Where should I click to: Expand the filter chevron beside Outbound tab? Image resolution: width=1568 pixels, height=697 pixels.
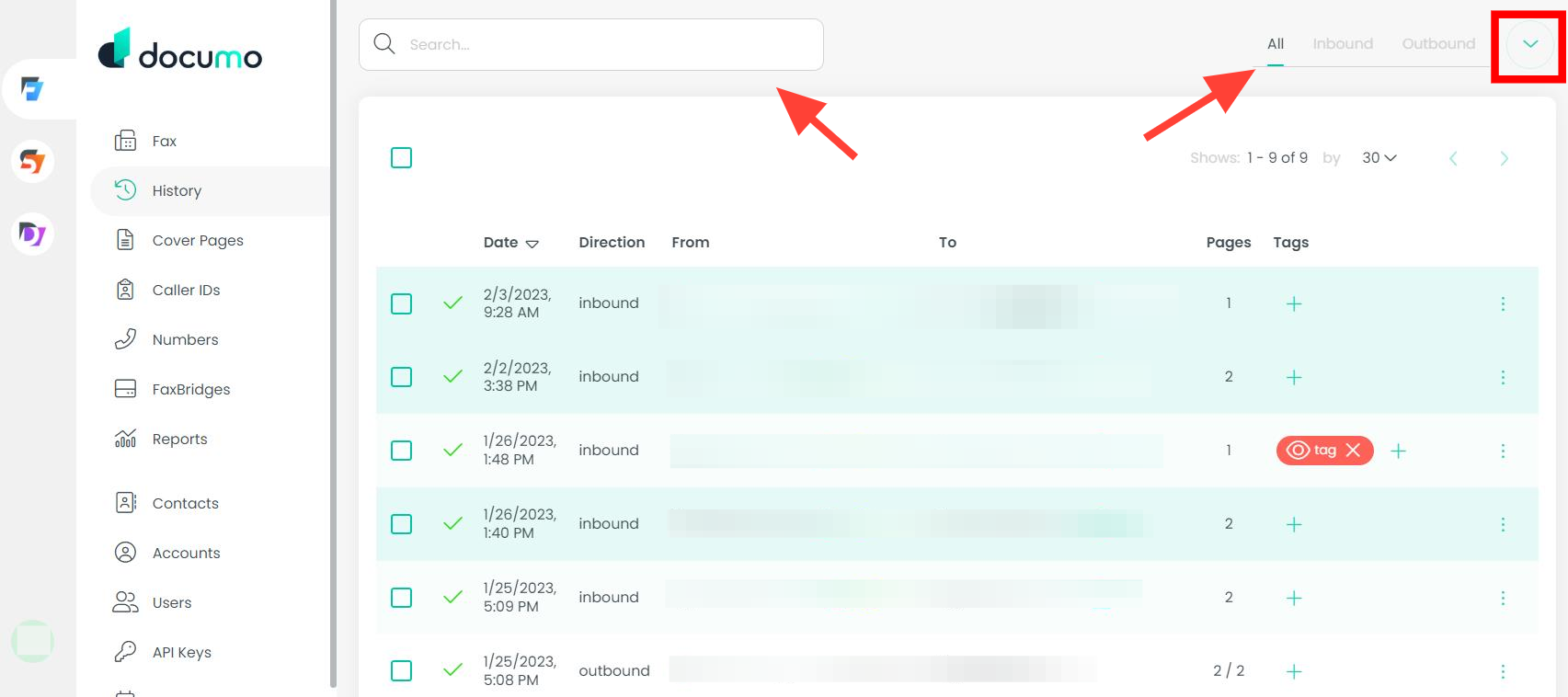(x=1529, y=44)
